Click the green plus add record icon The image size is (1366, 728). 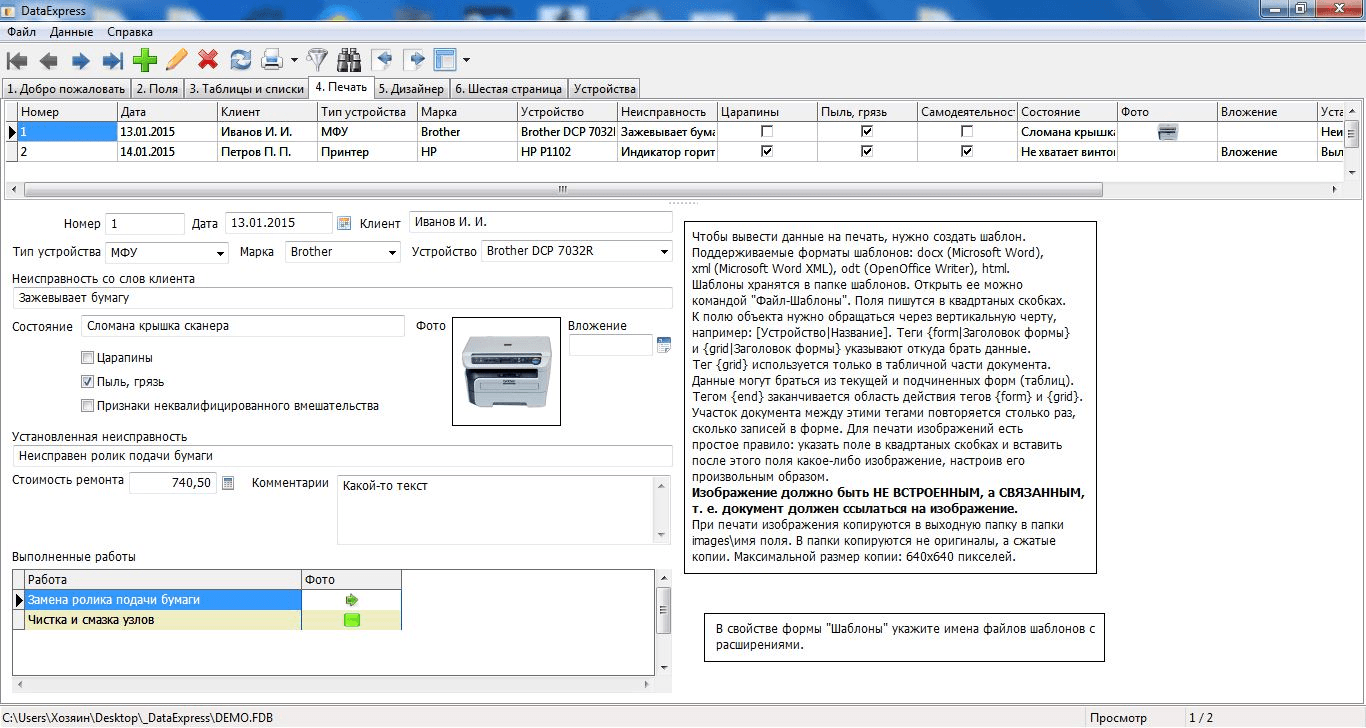pos(145,60)
